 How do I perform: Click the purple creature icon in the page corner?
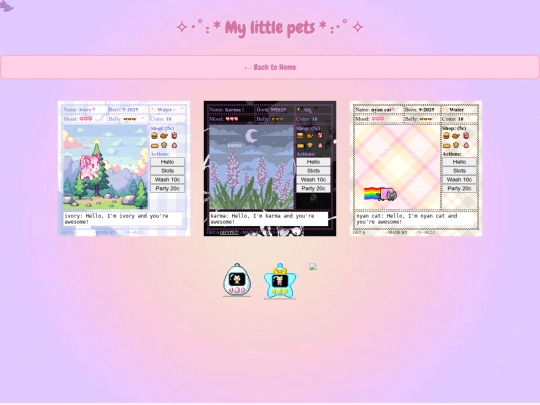click(x=6, y=6)
